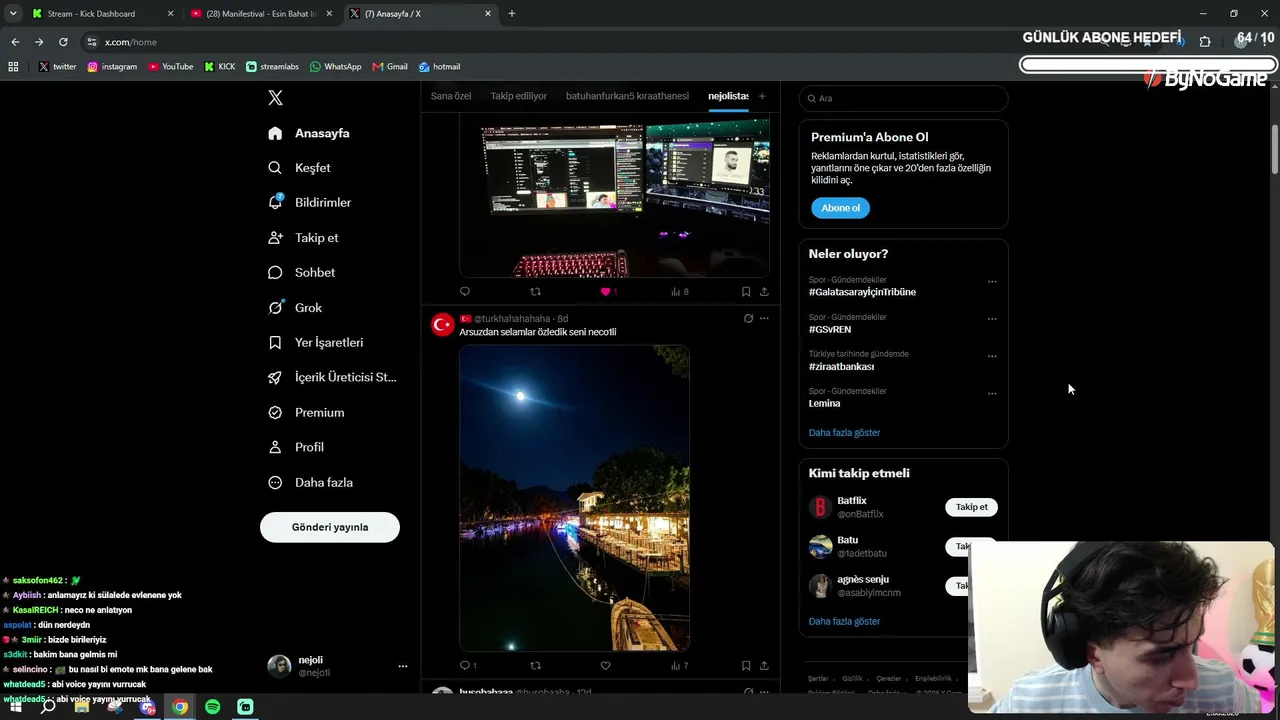Open the #GSvREN trend
1280x720 pixels.
(x=830, y=329)
